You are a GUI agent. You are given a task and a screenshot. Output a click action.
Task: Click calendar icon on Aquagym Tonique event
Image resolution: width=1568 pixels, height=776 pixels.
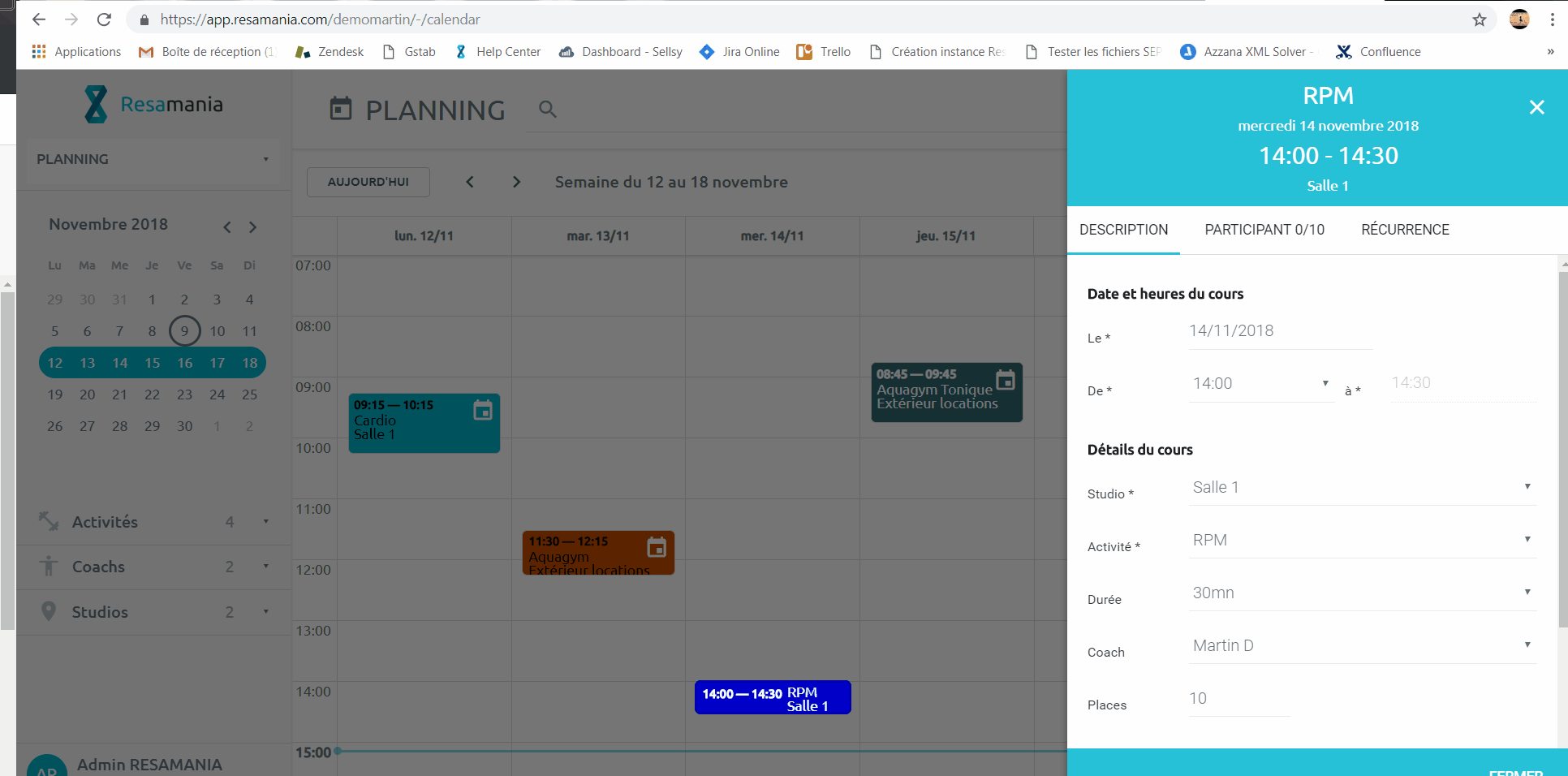pos(1005,380)
